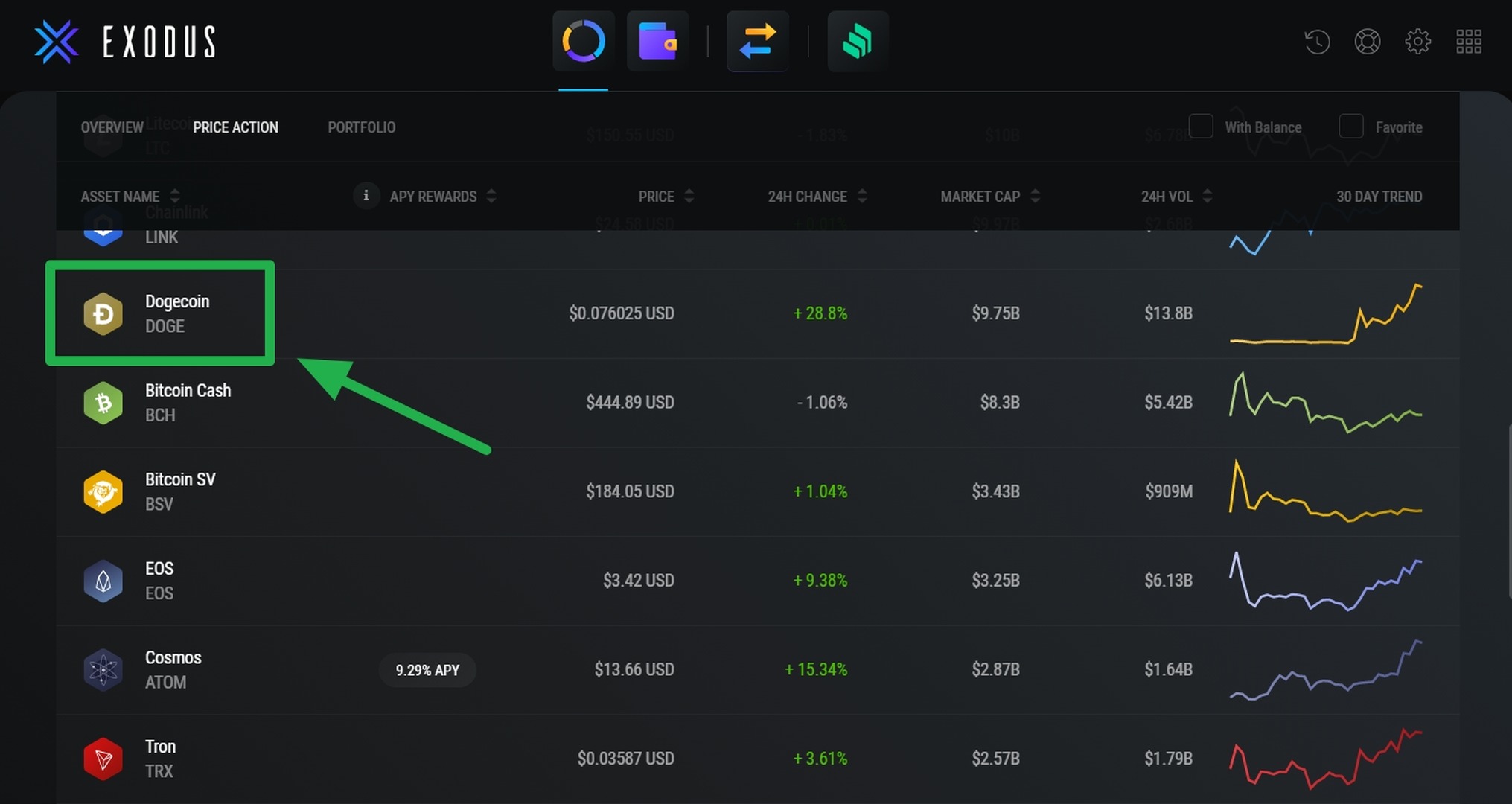Switch to the Price Action tab
Screen dimensions: 1512x804
(x=235, y=127)
